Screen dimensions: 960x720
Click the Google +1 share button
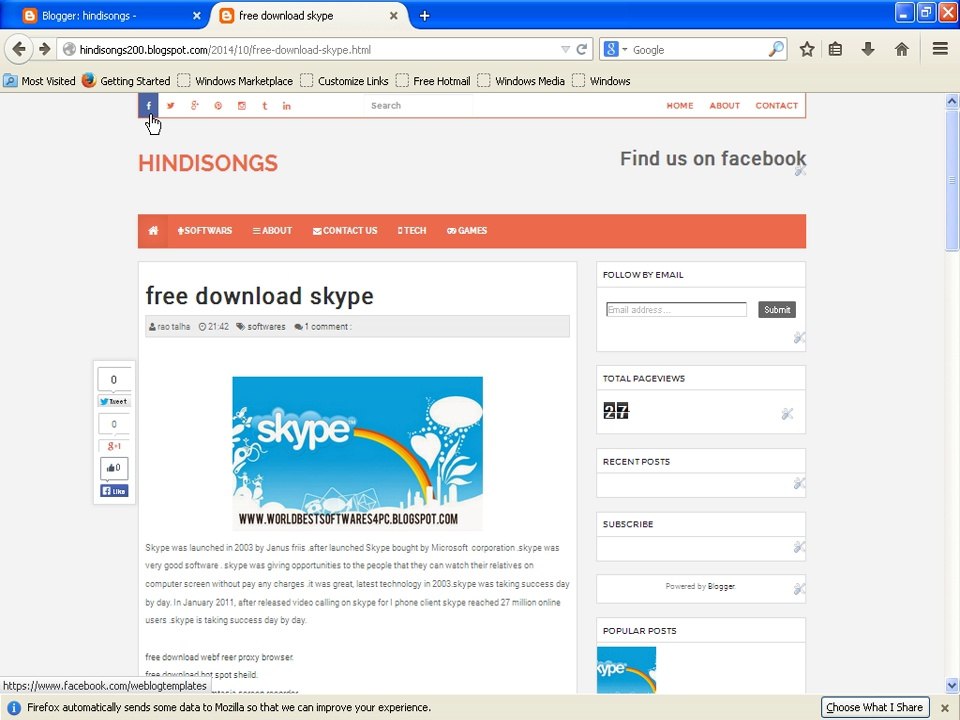(x=114, y=446)
